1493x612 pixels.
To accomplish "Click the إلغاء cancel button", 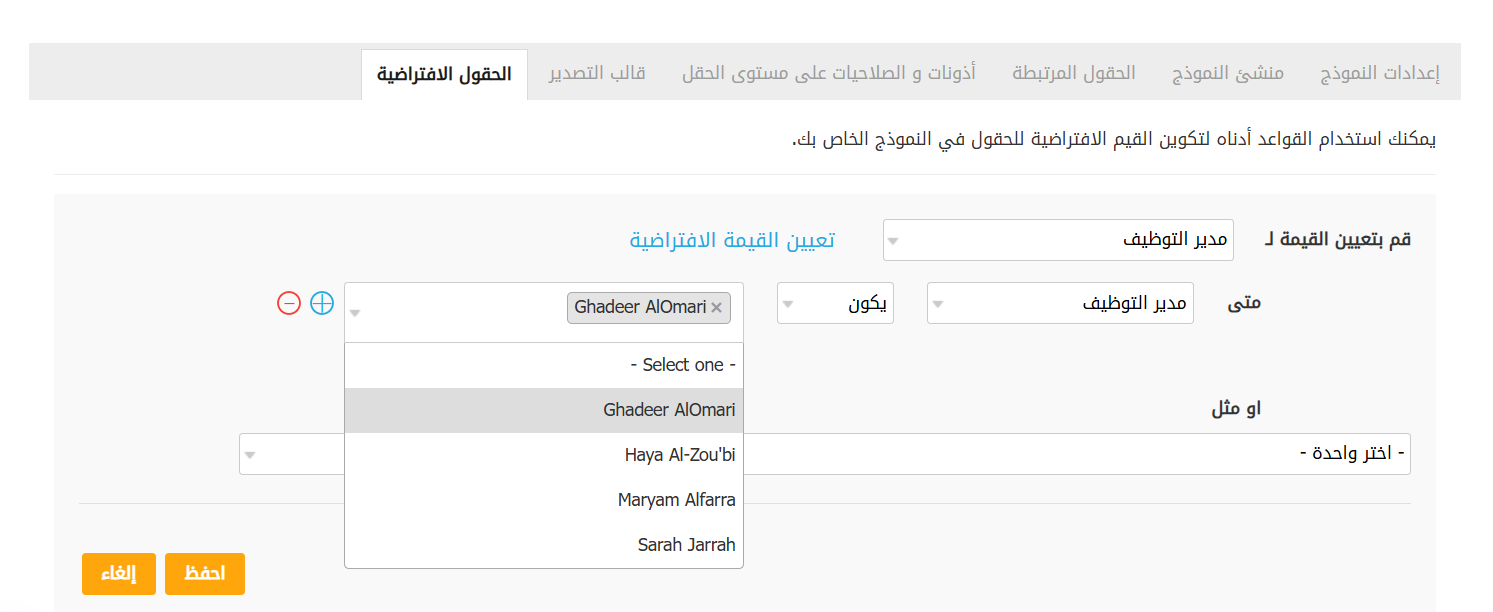I will click(119, 574).
